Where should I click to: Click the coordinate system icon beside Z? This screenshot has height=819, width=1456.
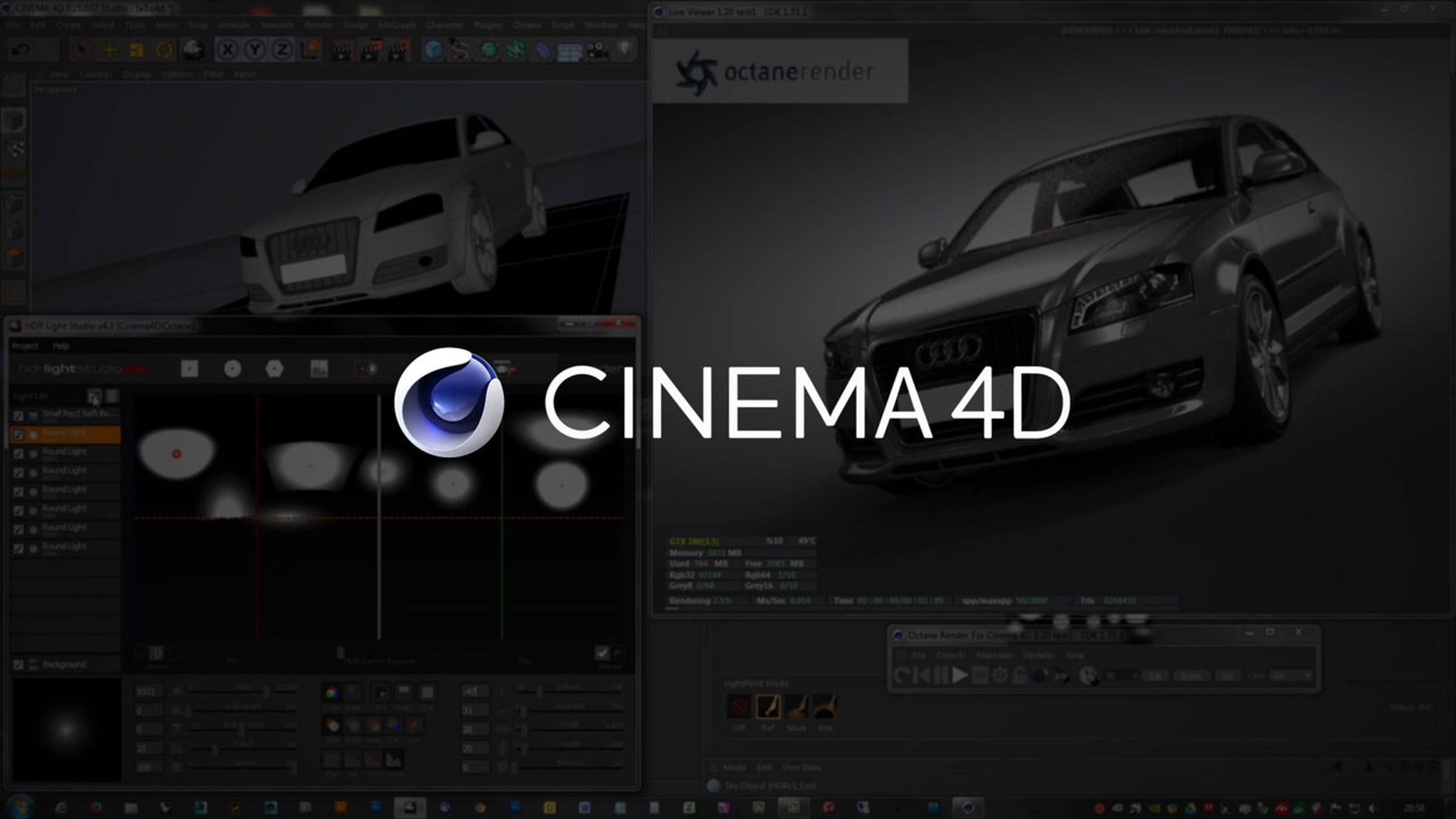coord(311,50)
